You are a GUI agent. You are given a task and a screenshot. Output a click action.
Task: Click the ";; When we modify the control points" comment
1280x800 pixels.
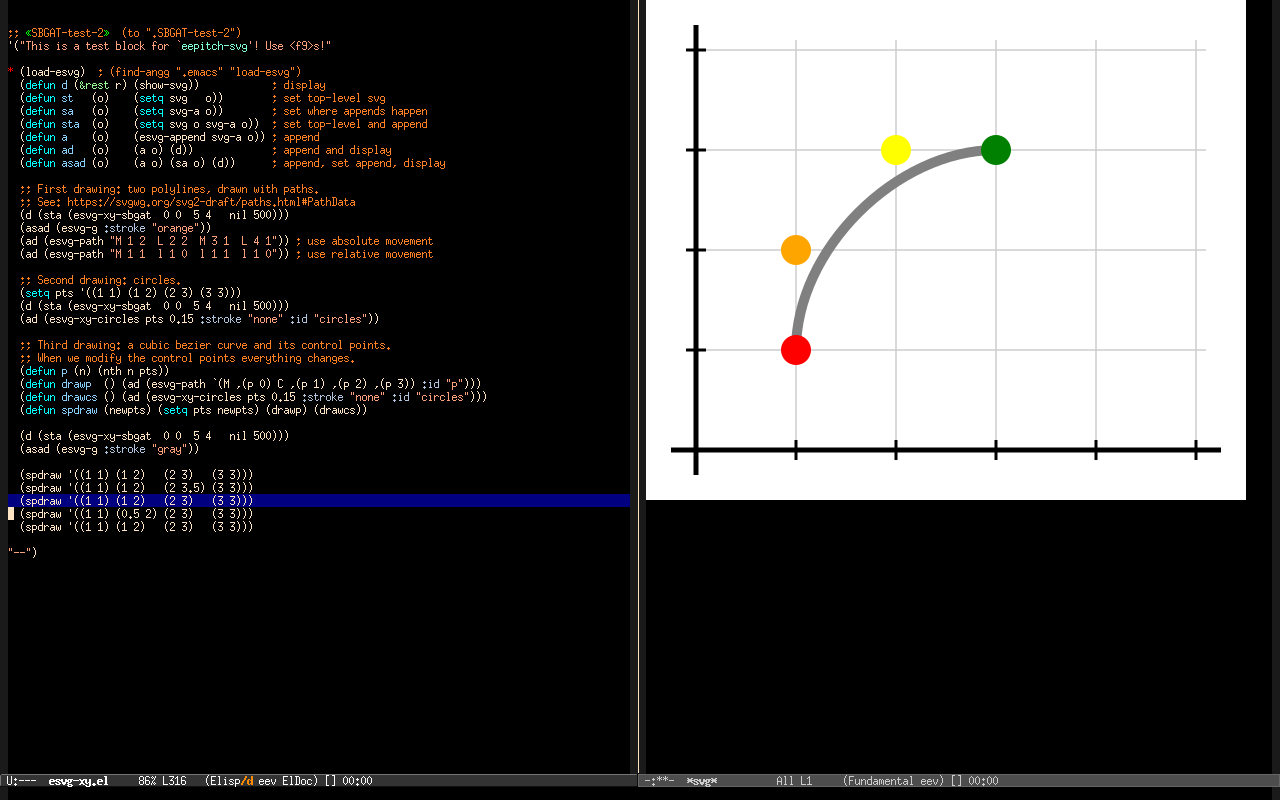point(187,358)
